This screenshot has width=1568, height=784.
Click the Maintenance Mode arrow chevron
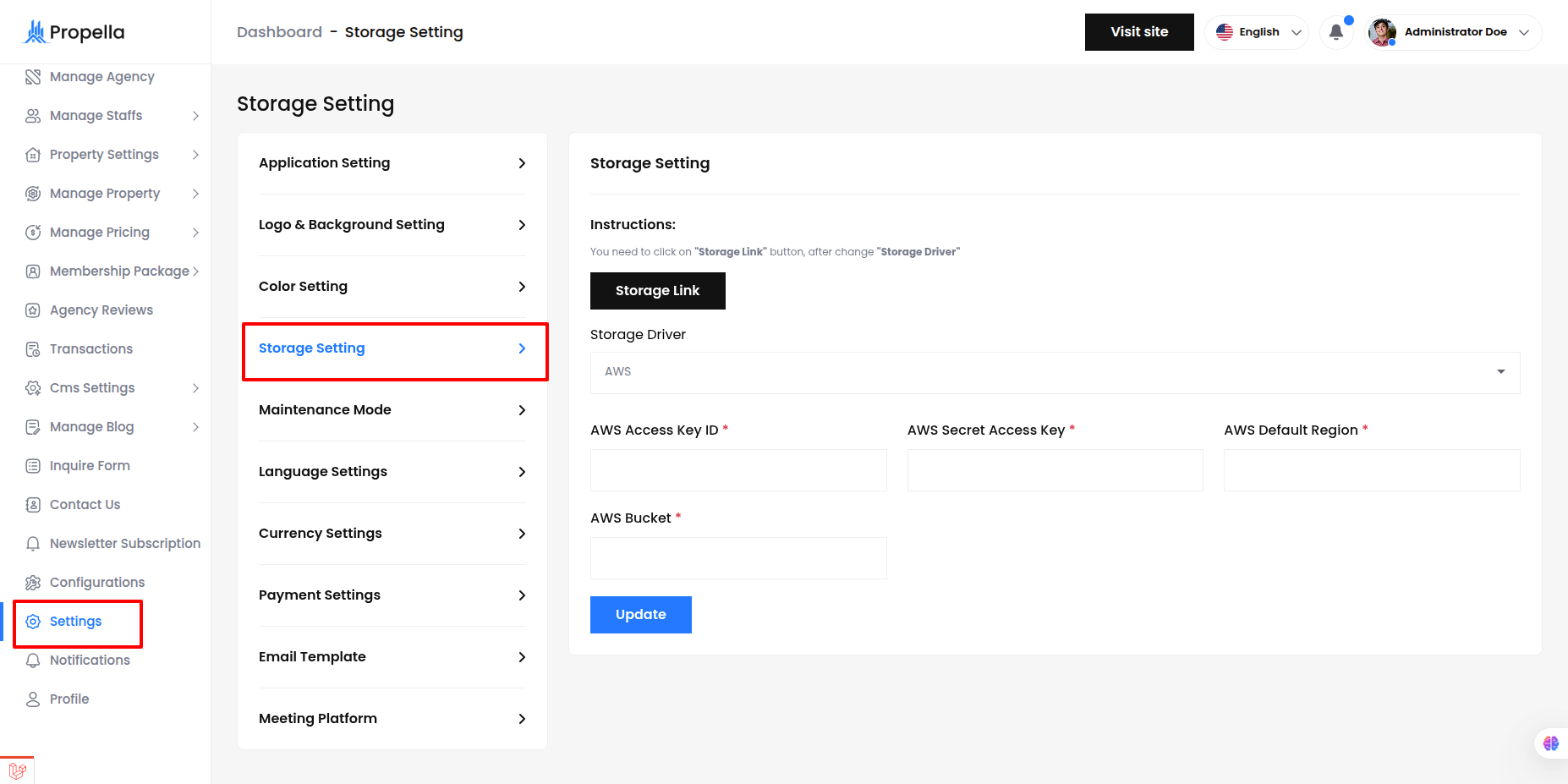(x=522, y=410)
